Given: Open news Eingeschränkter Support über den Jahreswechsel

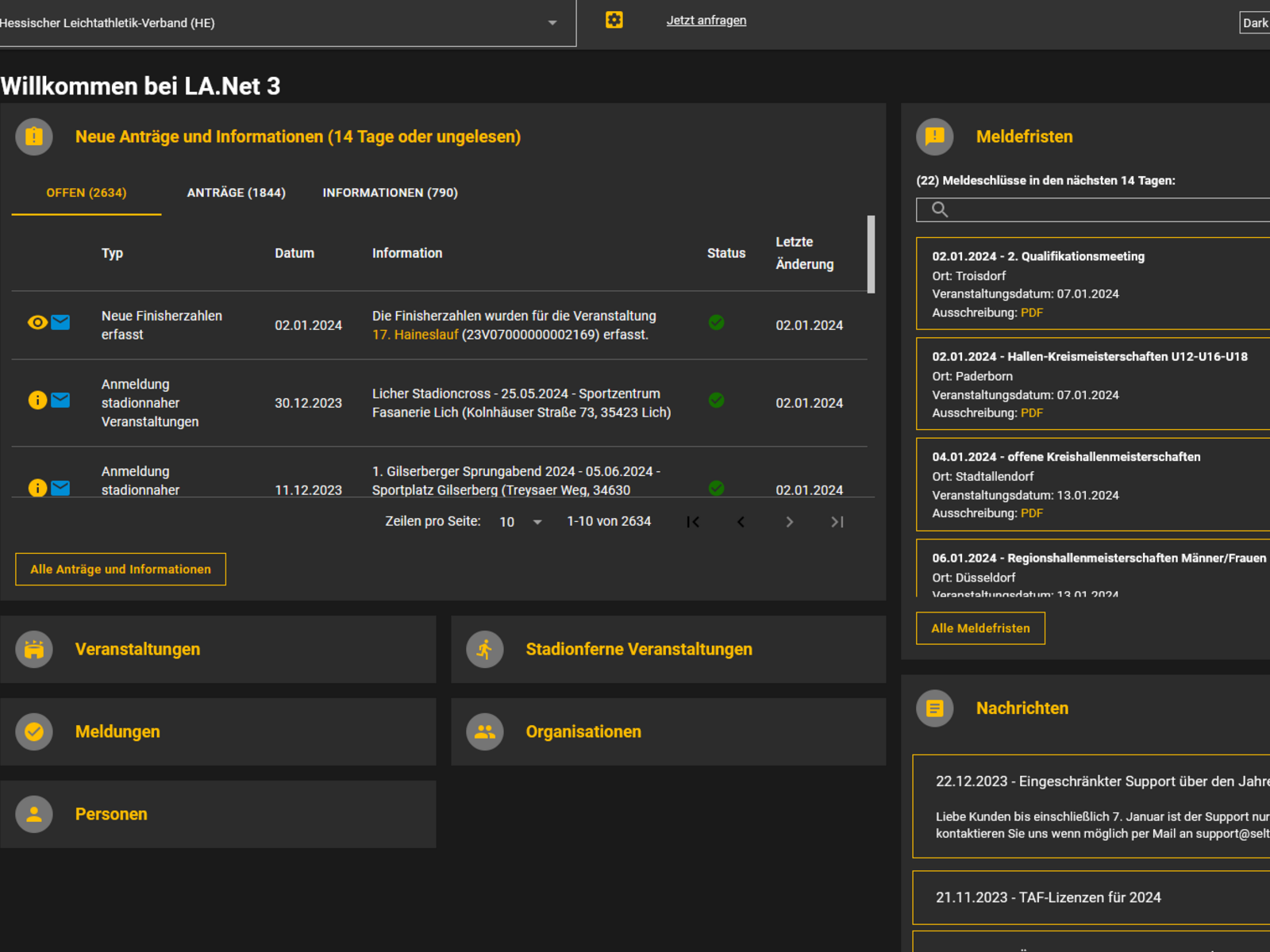Looking at the screenshot, I should [1091, 806].
